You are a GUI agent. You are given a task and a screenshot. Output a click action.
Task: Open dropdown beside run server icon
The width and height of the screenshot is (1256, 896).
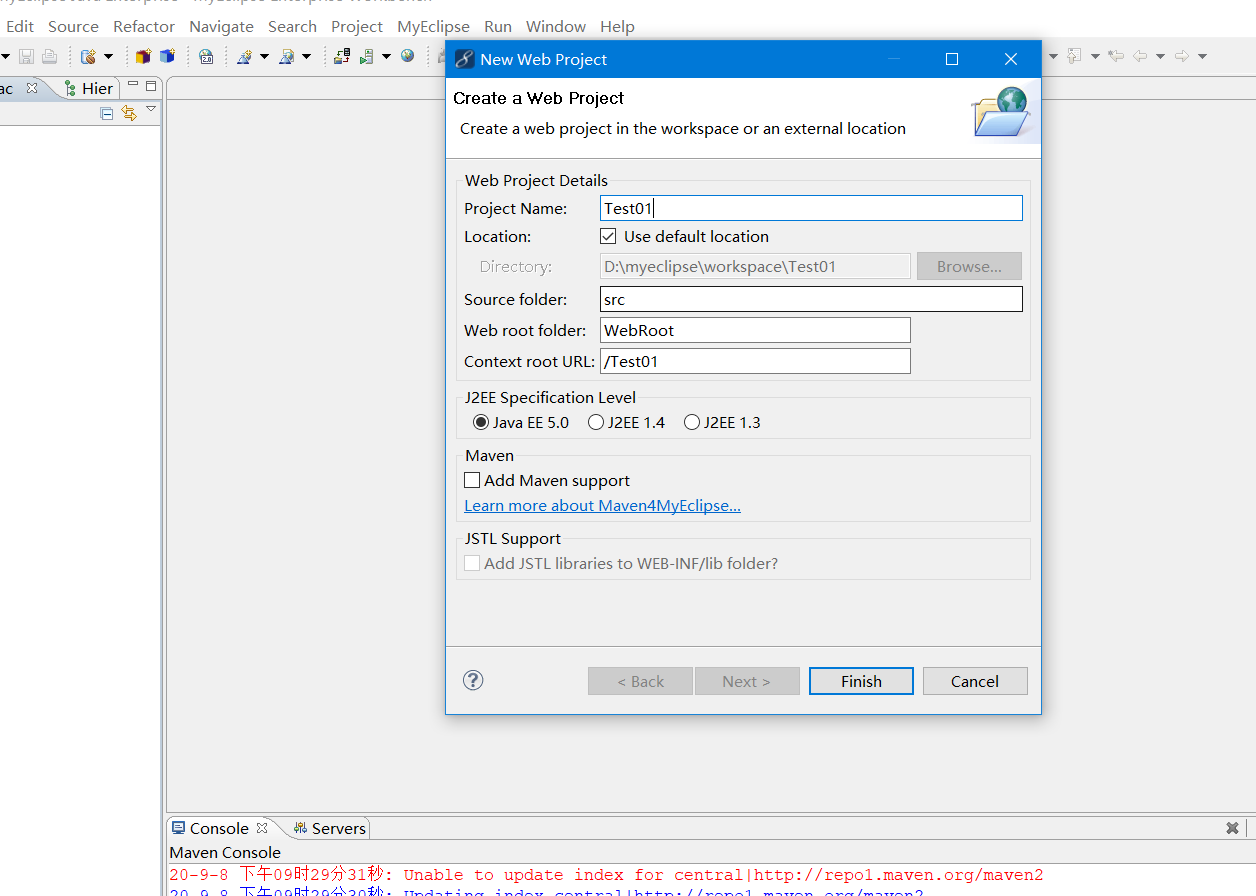[x=386, y=57]
